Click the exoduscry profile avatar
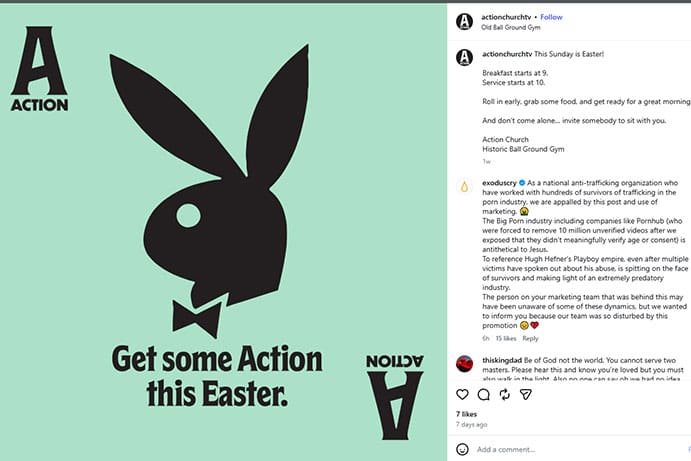The height and width of the screenshot is (461, 691). coord(464,186)
